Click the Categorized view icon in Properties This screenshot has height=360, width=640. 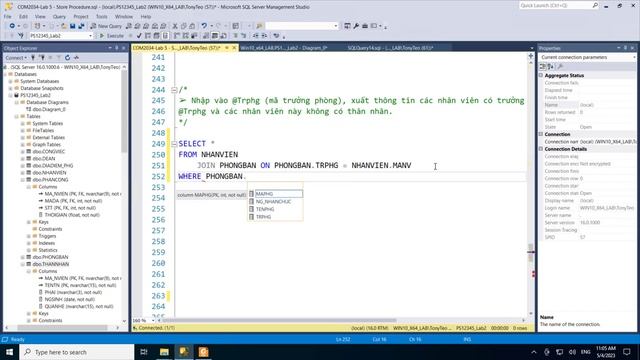pyautogui.click(x=542, y=67)
